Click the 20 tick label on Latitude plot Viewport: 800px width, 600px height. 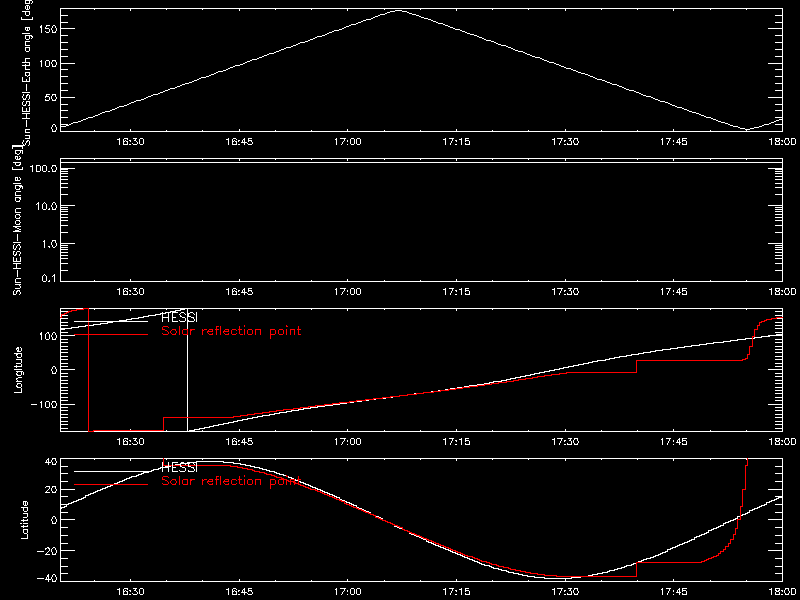click(x=49, y=490)
